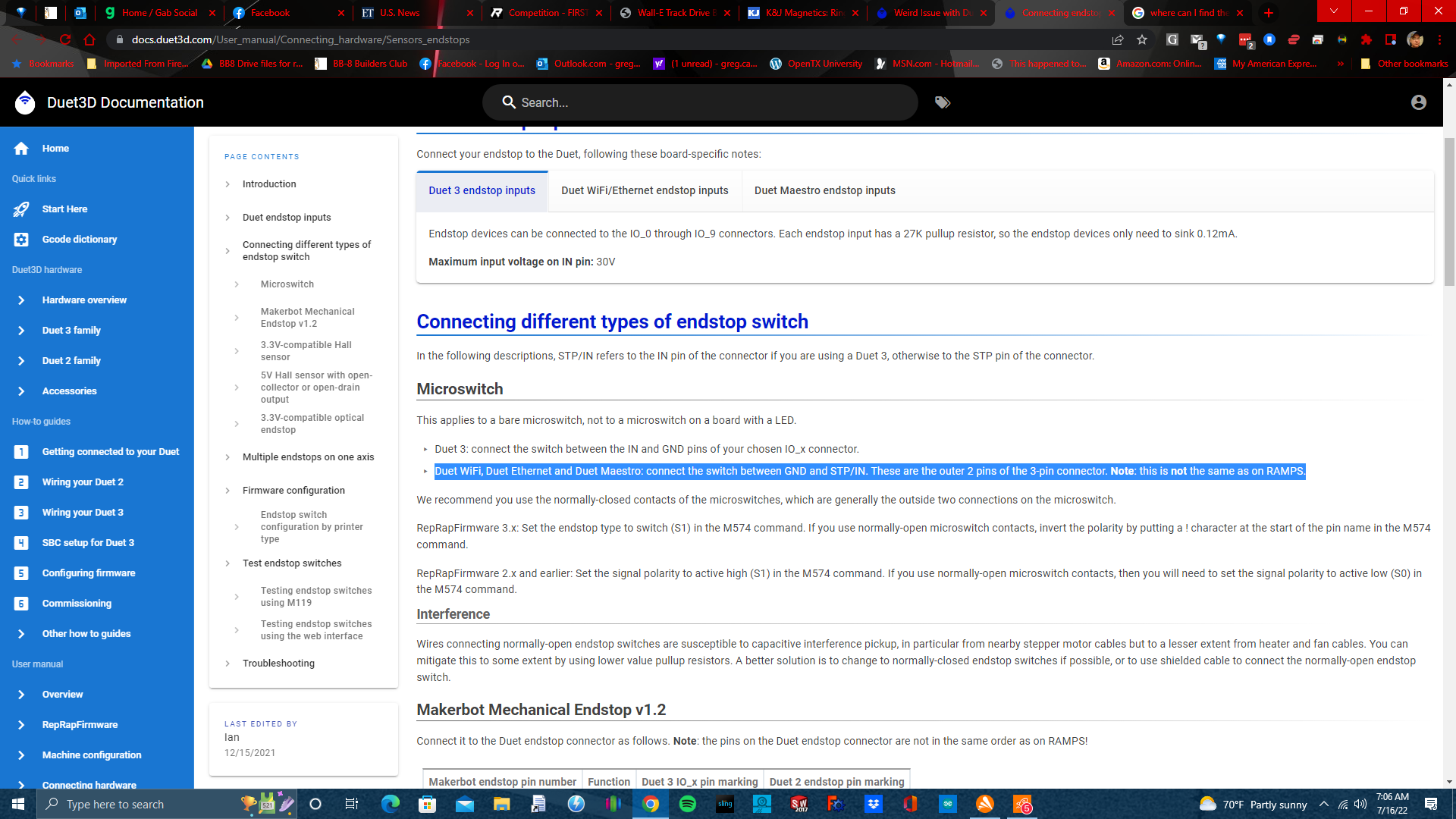Go to Multiple endstops on one axis

(308, 457)
